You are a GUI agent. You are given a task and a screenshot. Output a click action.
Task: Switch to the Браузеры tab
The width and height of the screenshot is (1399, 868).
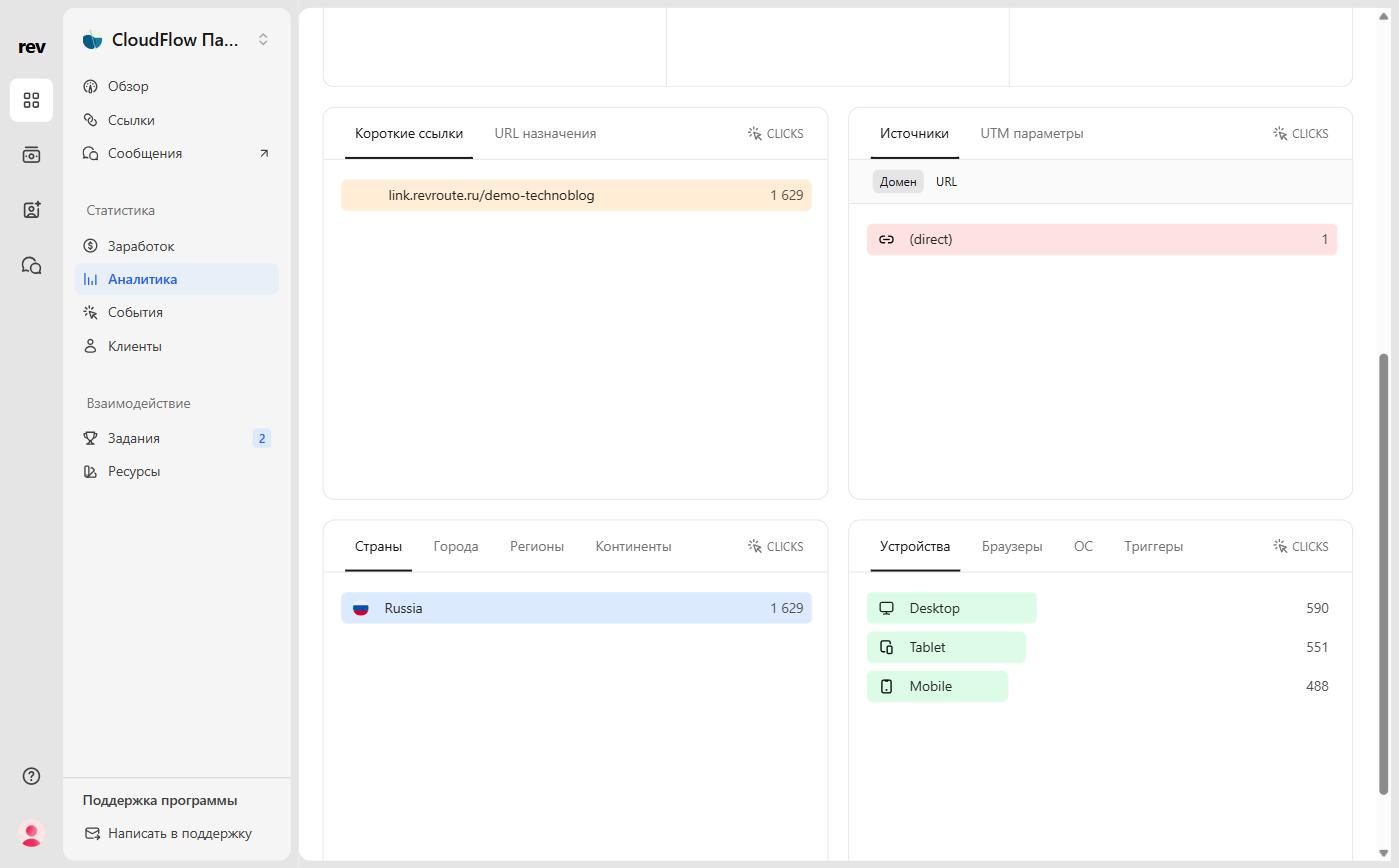coord(1012,546)
